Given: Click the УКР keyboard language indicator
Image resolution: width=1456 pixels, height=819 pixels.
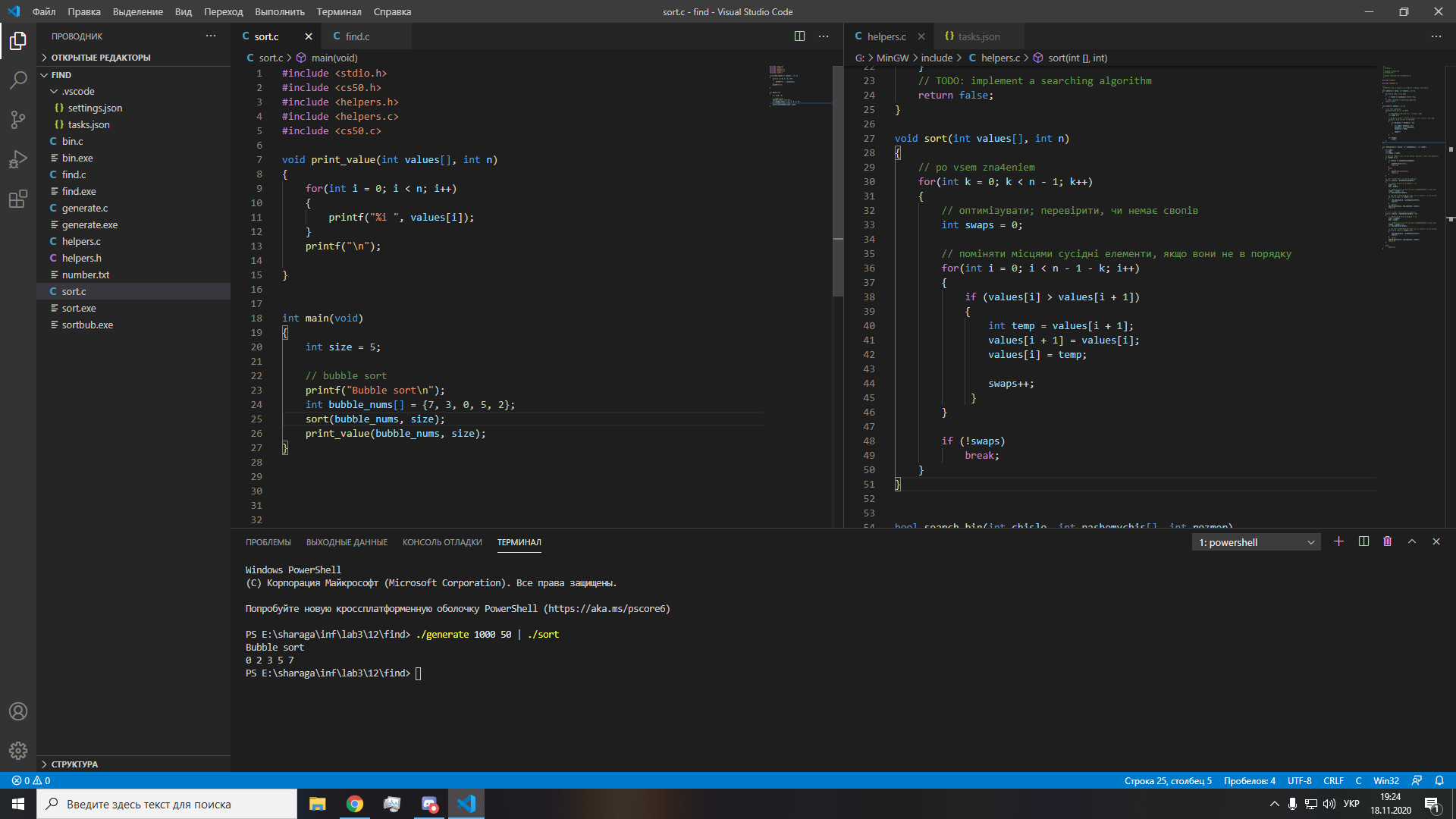Looking at the screenshot, I should (x=1351, y=804).
